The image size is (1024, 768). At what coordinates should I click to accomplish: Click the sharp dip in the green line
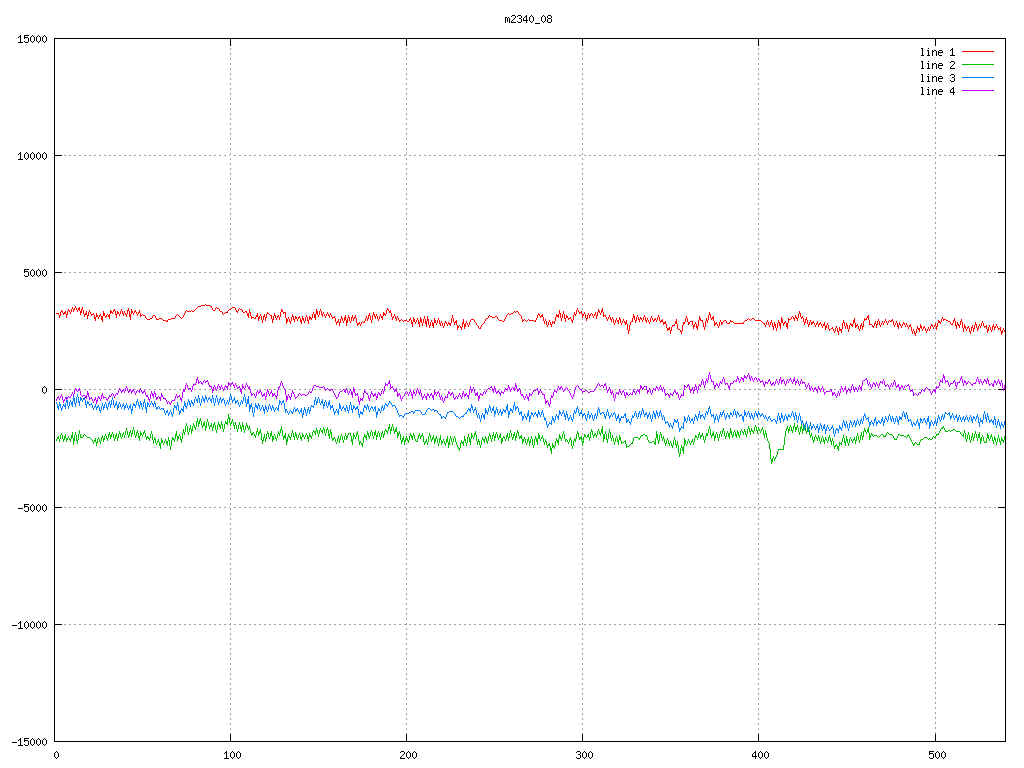pos(771,460)
